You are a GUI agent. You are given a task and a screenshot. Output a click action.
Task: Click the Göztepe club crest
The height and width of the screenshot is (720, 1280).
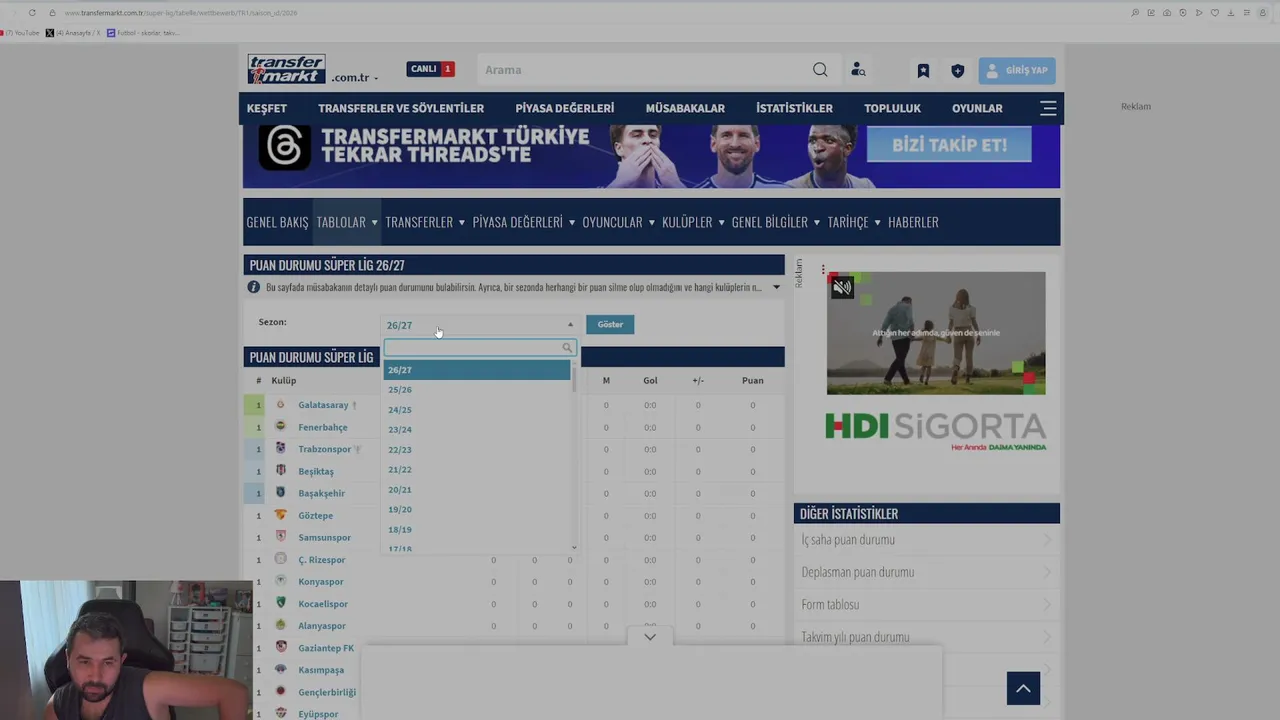pos(280,515)
